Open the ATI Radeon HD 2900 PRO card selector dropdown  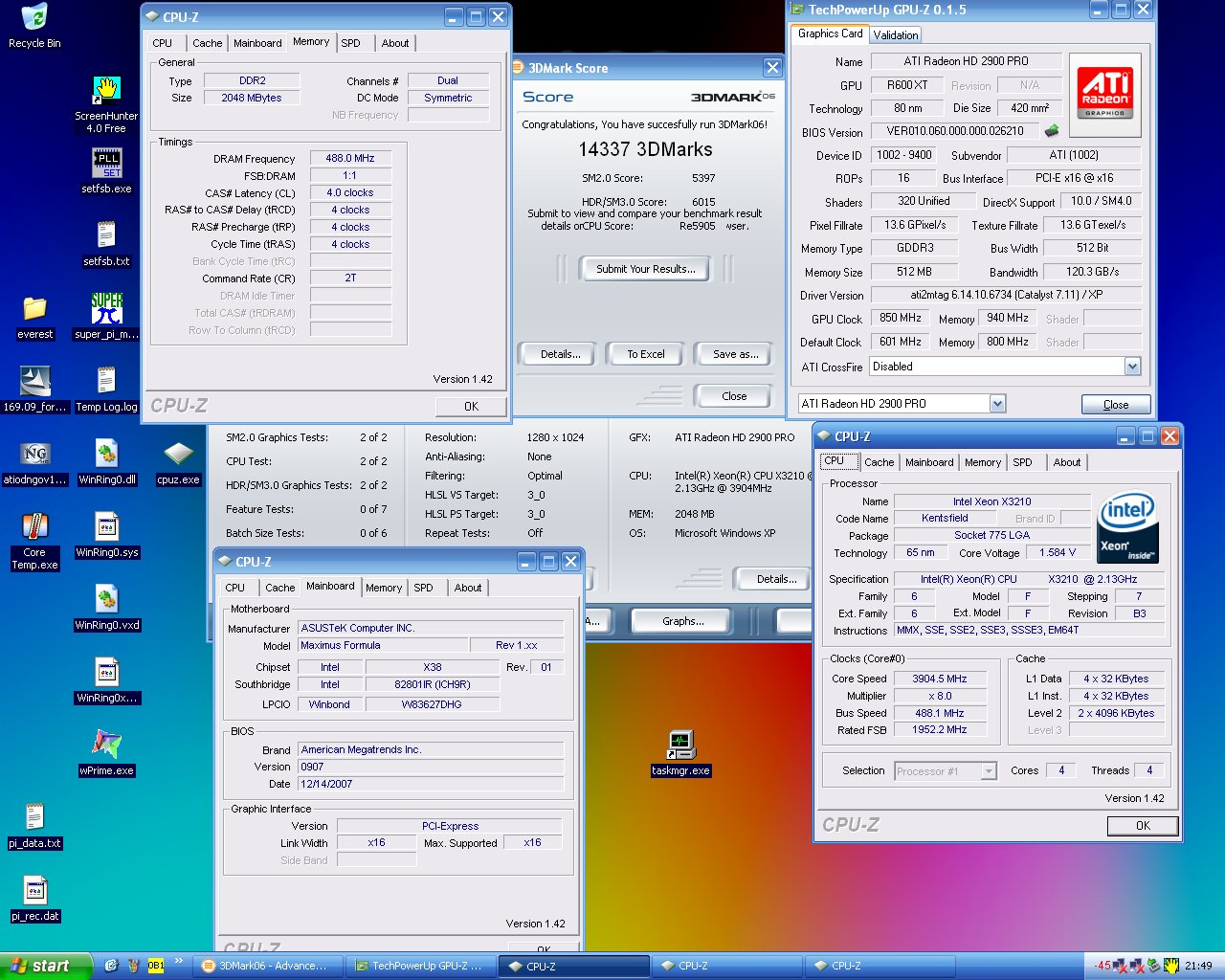pos(997,404)
